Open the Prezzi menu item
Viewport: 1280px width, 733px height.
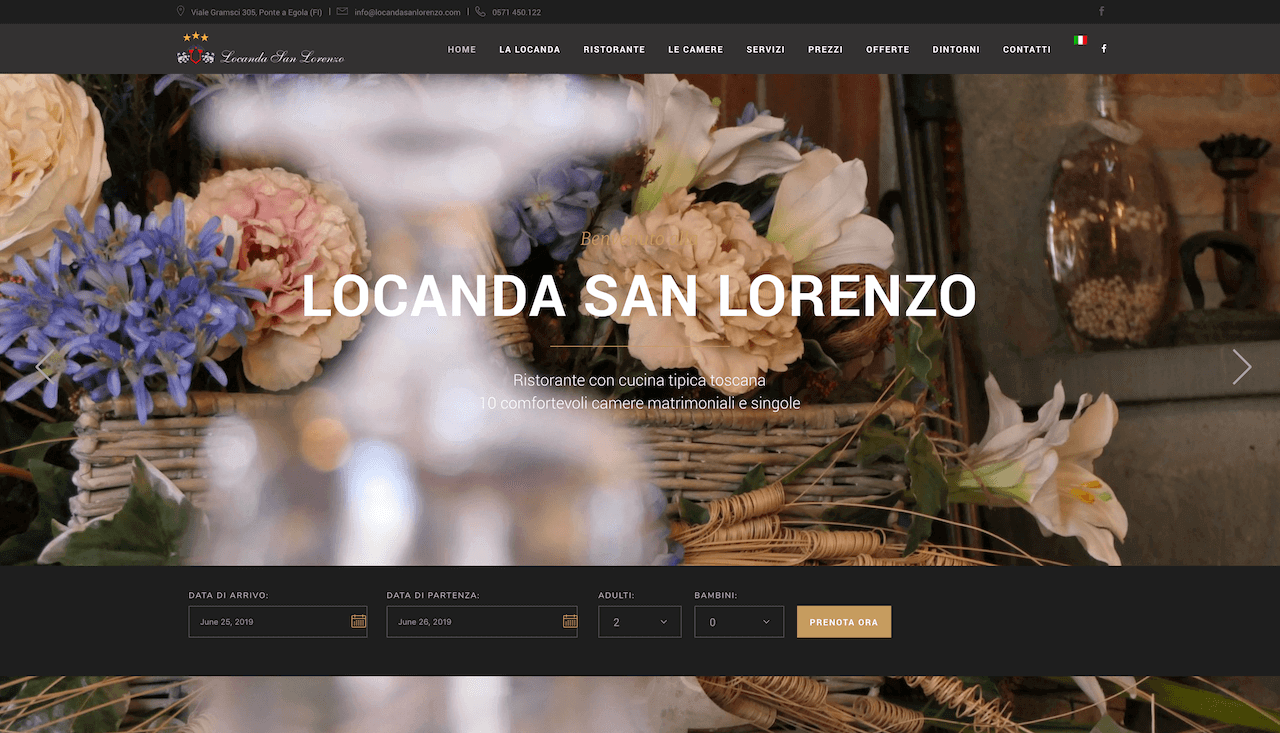826,49
